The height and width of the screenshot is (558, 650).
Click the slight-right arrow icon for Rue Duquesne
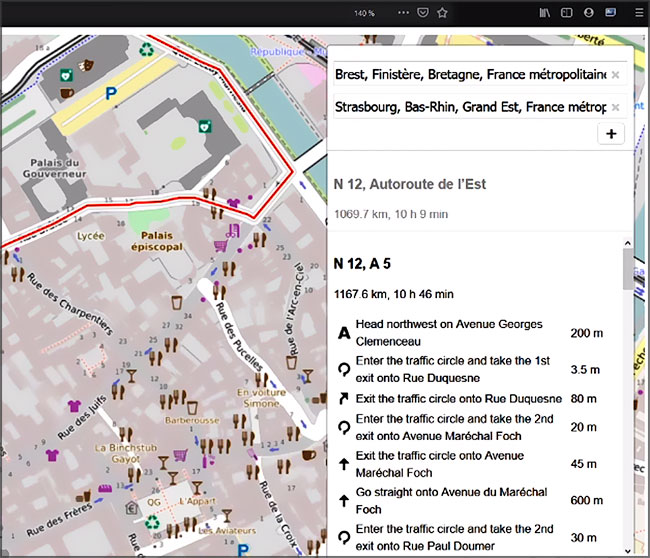tap(344, 399)
